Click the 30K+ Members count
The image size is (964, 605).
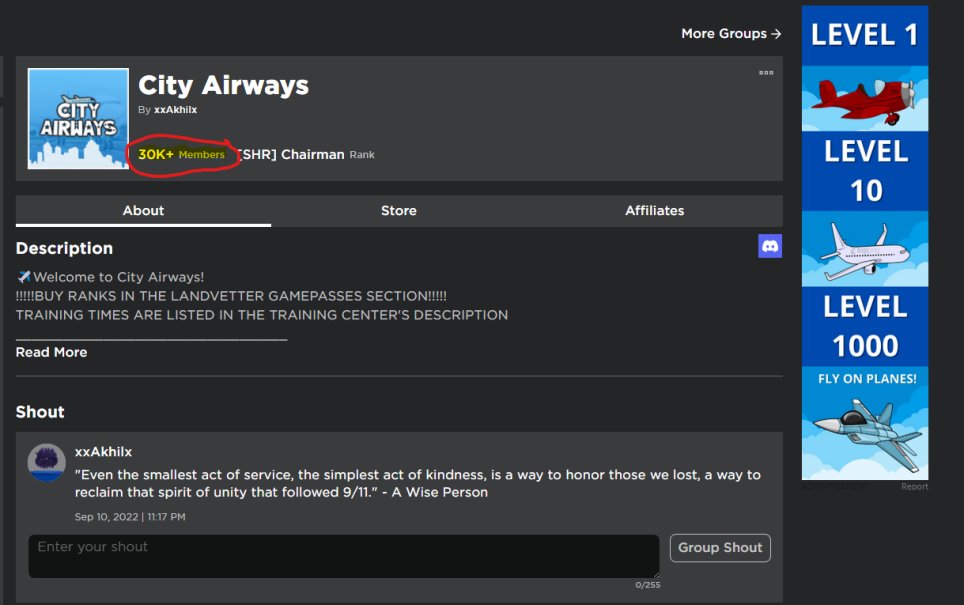181,154
